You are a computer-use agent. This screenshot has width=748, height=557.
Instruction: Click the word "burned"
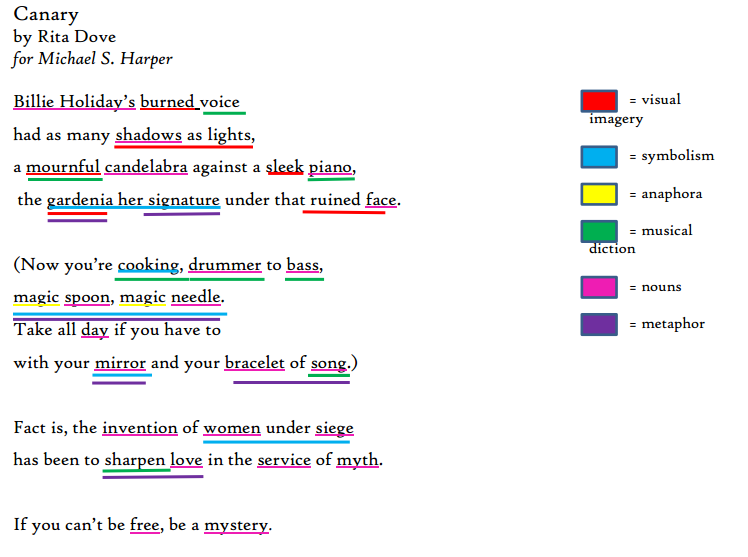coord(167,102)
